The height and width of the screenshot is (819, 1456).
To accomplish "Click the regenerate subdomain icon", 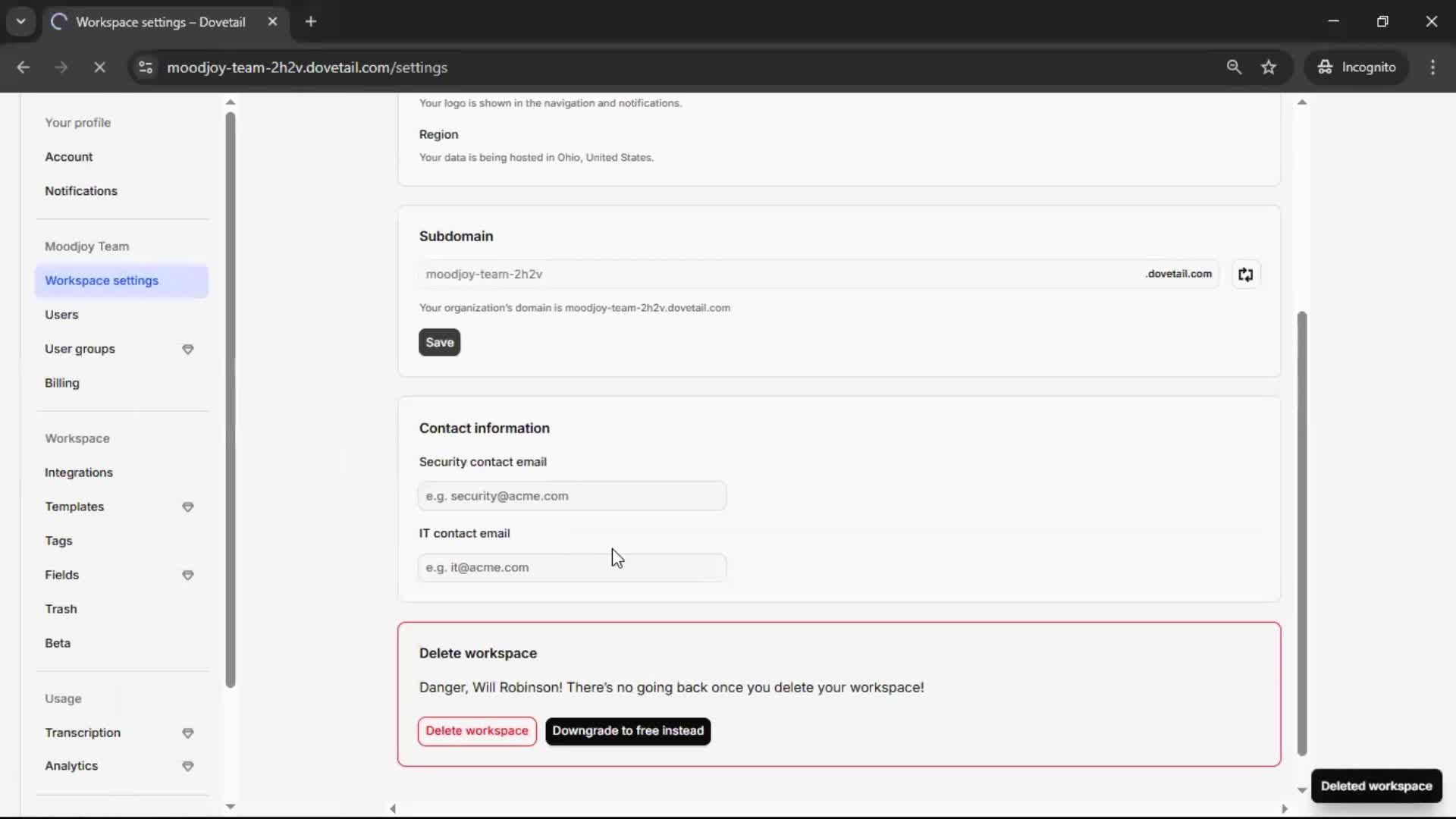I will (1245, 275).
